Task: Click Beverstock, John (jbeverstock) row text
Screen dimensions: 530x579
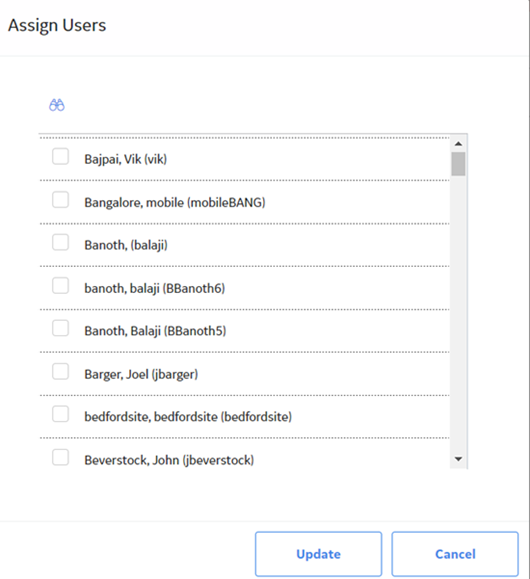Action: point(169,460)
